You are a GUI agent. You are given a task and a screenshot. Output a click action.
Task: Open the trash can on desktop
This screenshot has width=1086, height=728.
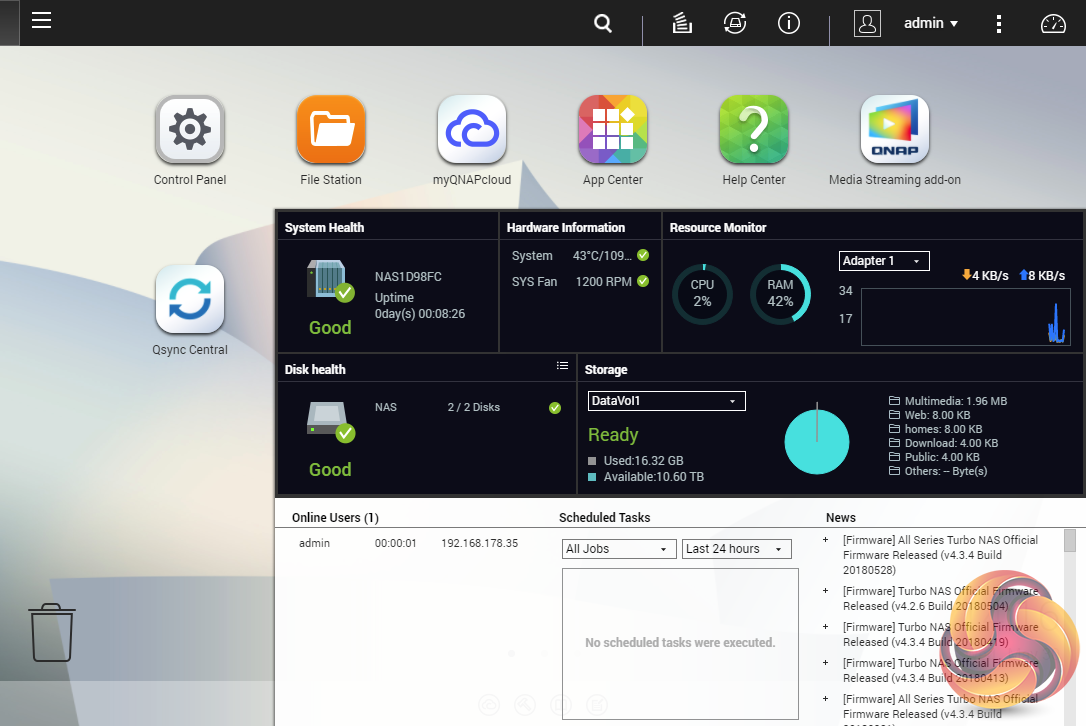click(x=52, y=632)
